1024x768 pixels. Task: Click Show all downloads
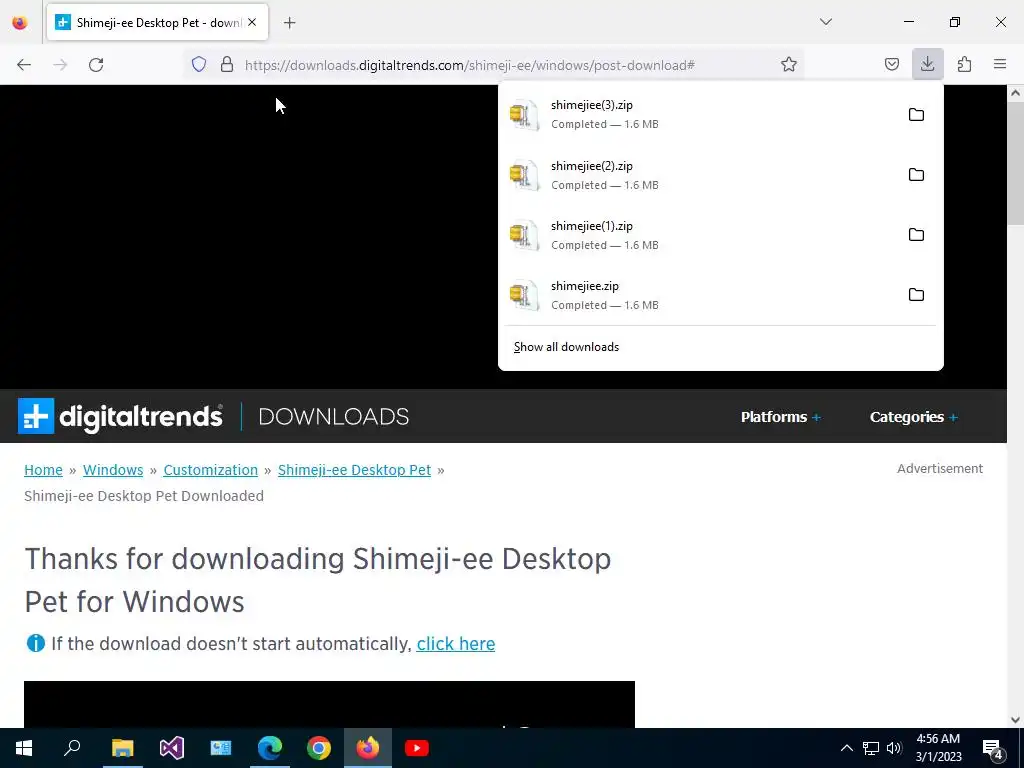566,347
